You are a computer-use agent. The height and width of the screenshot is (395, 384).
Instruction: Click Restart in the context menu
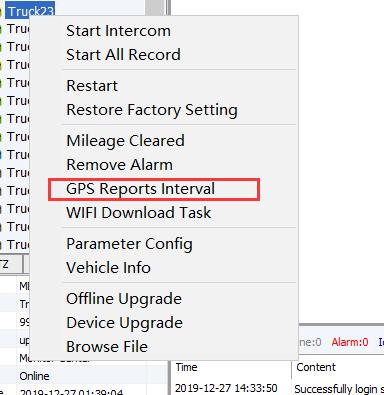92,86
